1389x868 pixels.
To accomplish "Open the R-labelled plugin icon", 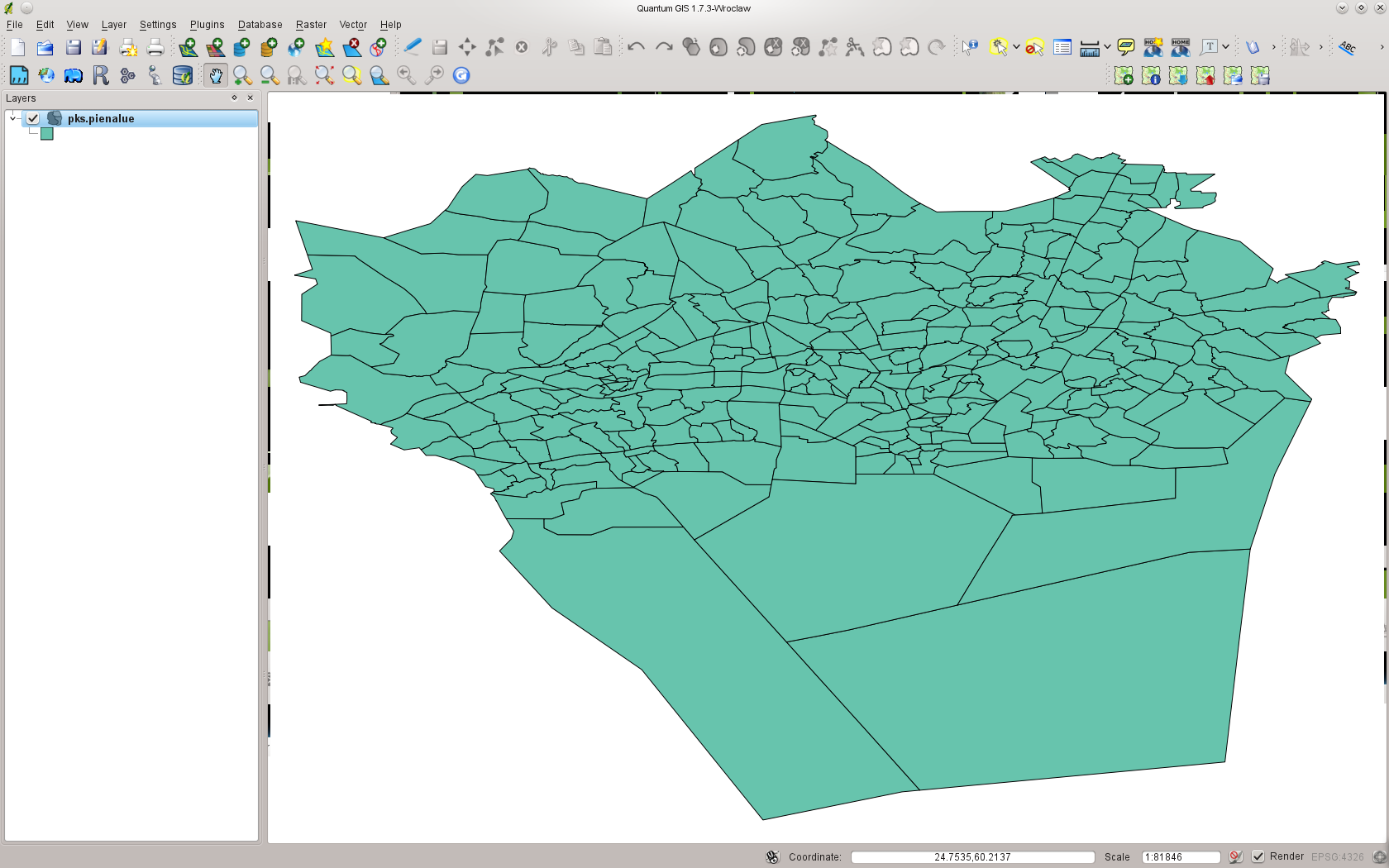I will click(x=101, y=75).
